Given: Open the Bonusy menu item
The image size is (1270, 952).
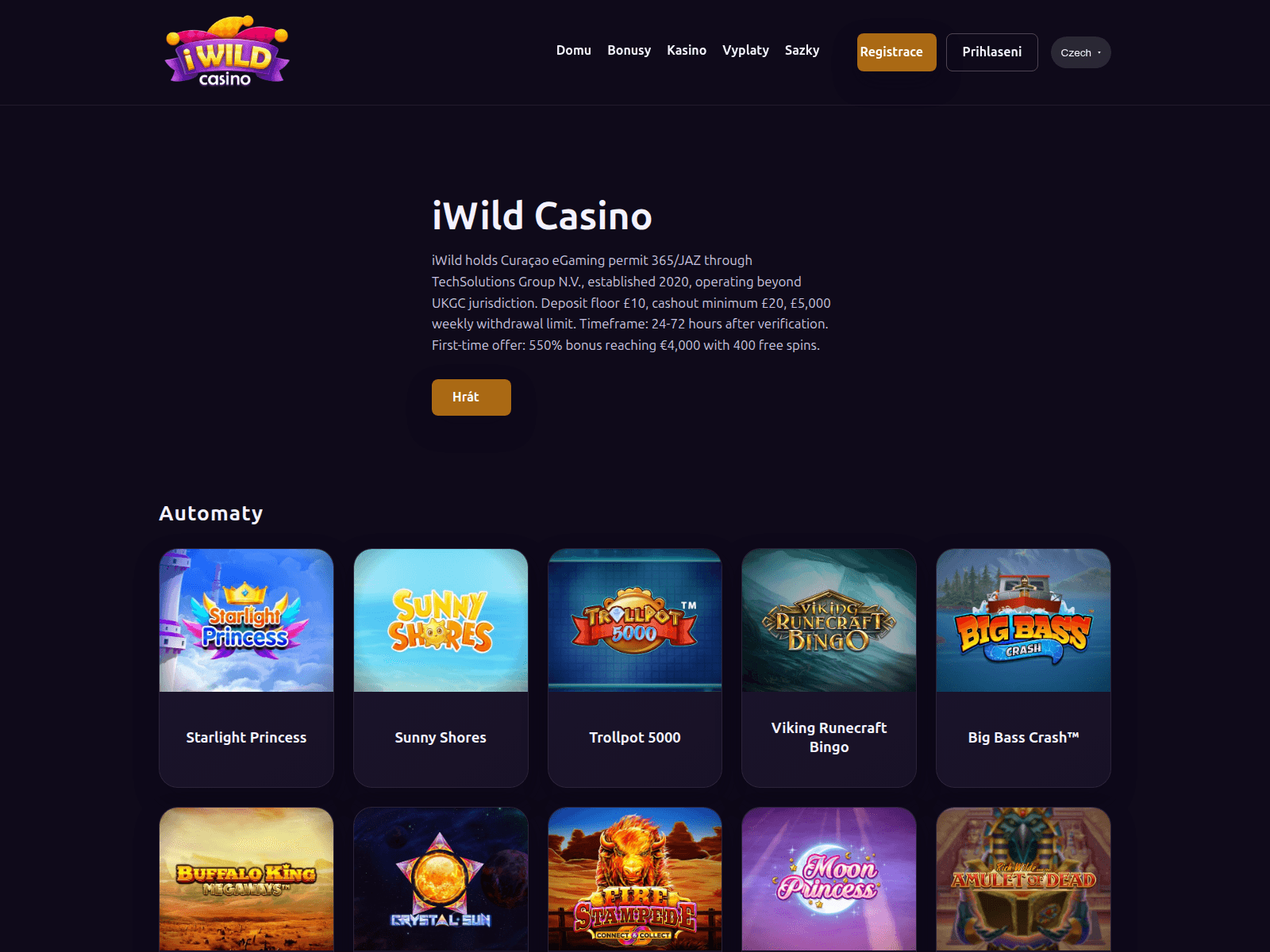Looking at the screenshot, I should (x=629, y=50).
